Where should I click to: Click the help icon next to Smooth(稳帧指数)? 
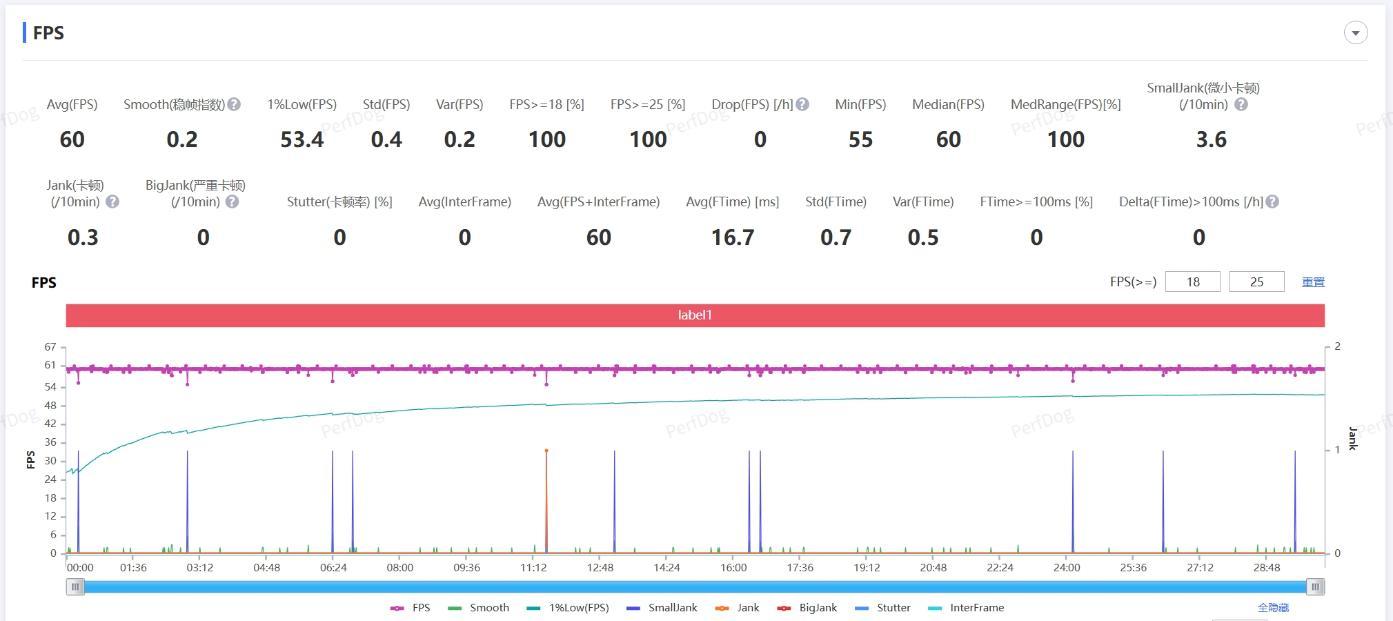pyautogui.click(x=234, y=104)
